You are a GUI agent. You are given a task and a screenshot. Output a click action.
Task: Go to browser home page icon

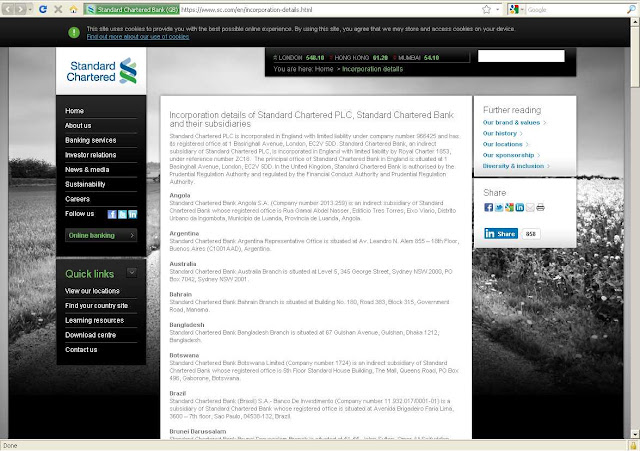(73, 9)
